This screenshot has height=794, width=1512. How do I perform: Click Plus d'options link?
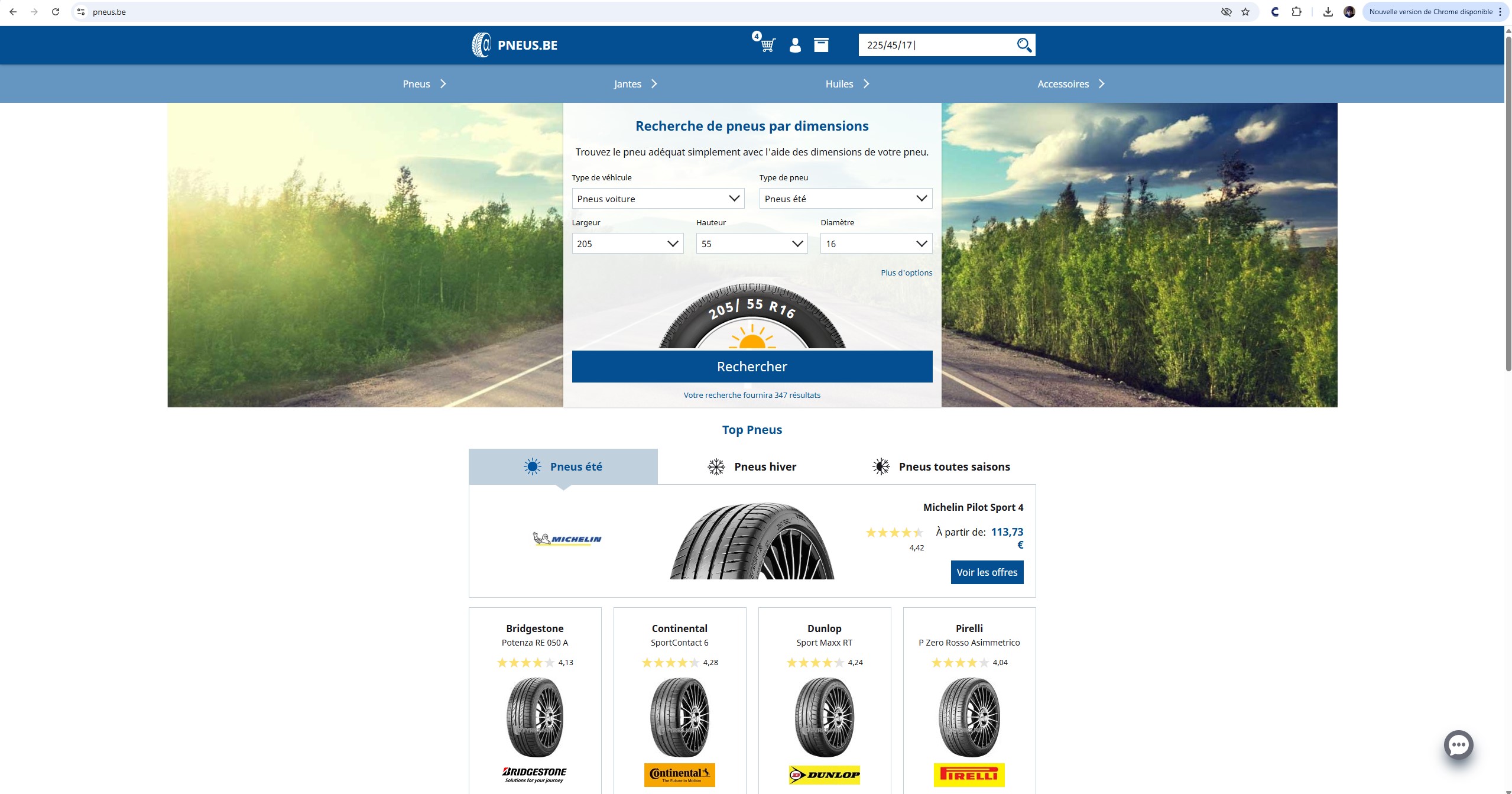(906, 273)
